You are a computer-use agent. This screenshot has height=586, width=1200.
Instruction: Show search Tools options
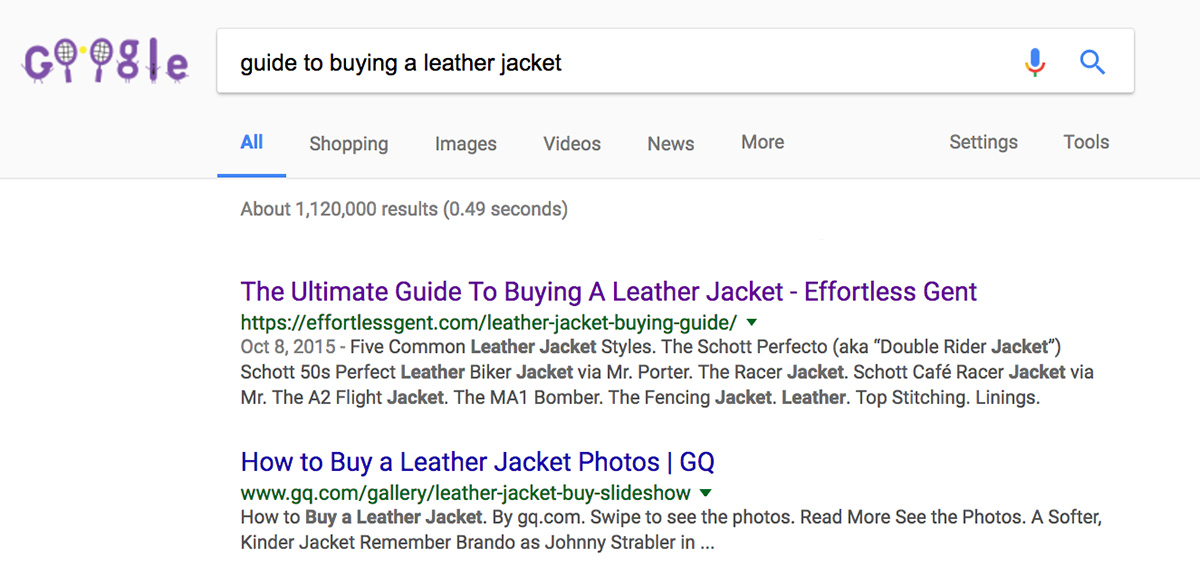(1086, 142)
